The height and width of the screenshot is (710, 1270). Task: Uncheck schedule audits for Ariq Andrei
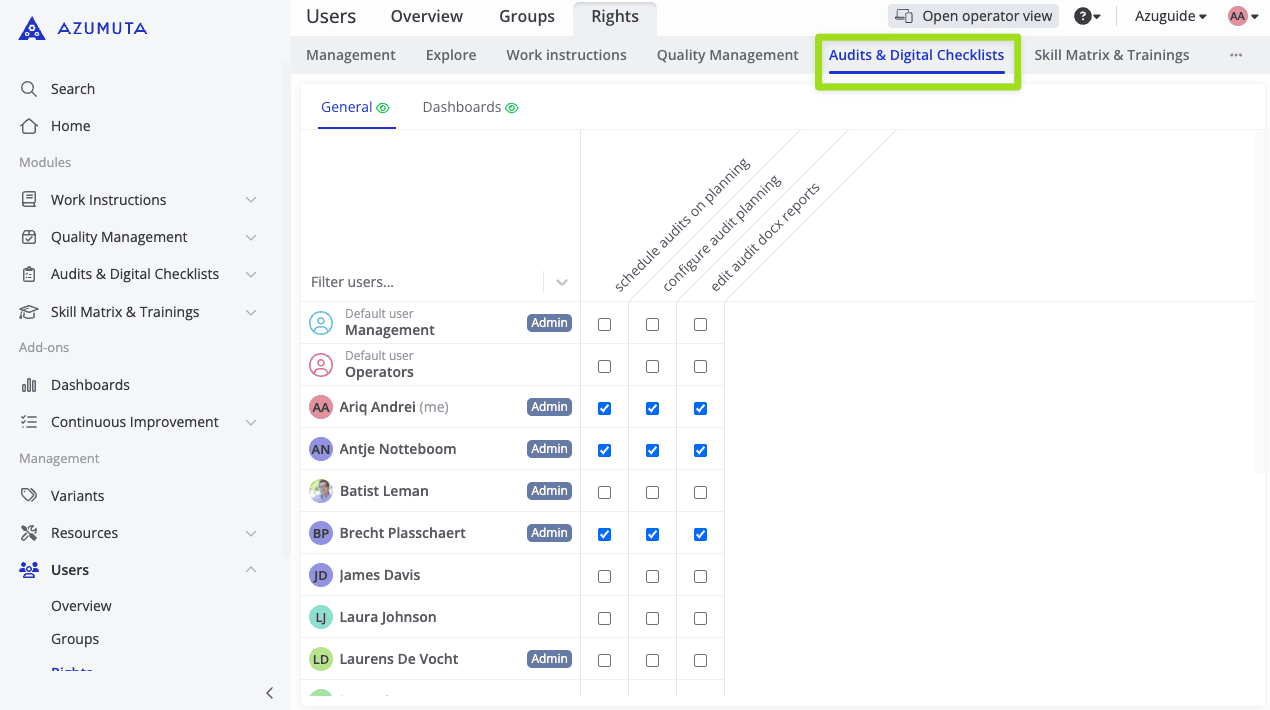604,408
